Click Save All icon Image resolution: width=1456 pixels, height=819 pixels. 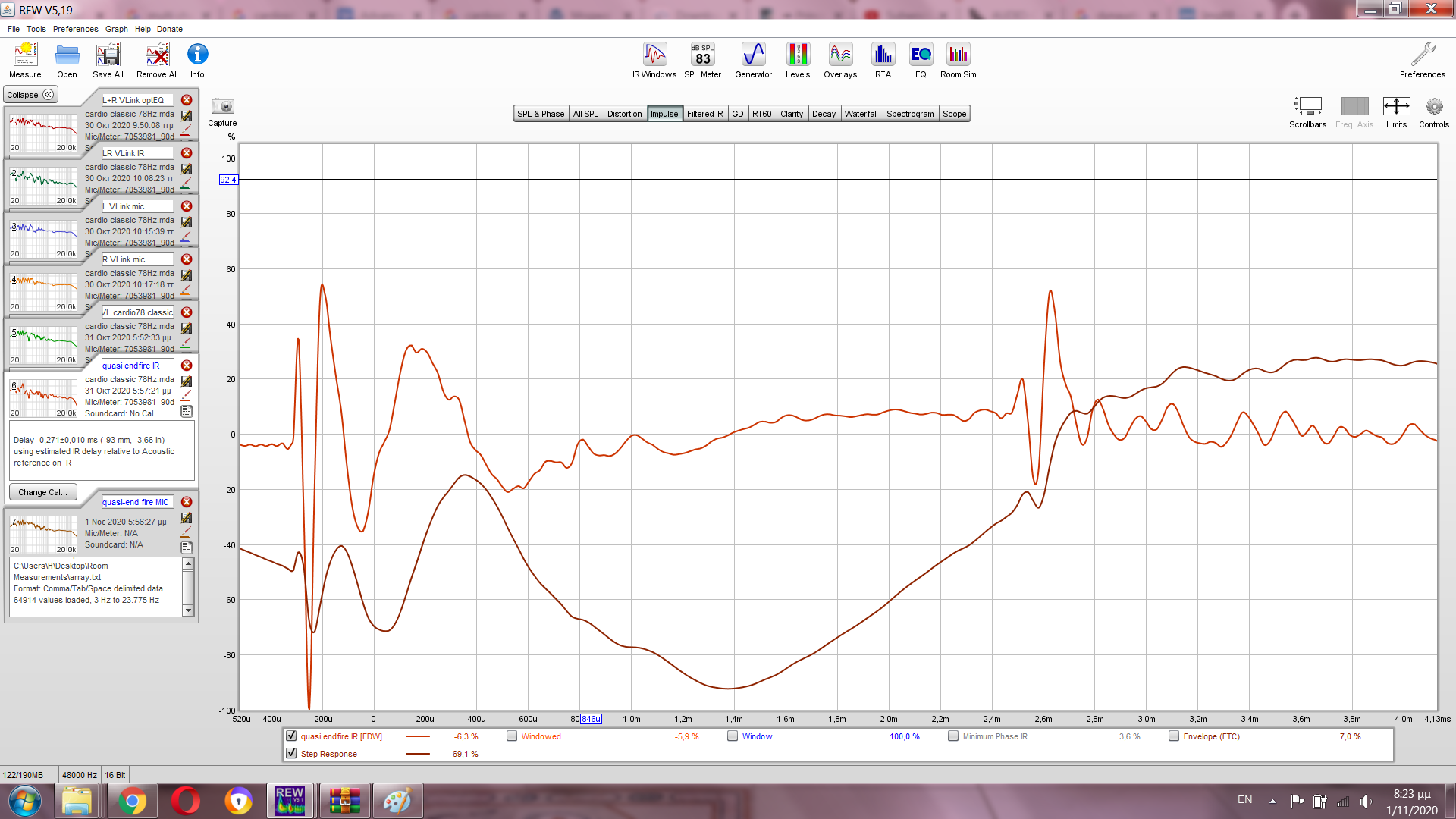tap(108, 60)
